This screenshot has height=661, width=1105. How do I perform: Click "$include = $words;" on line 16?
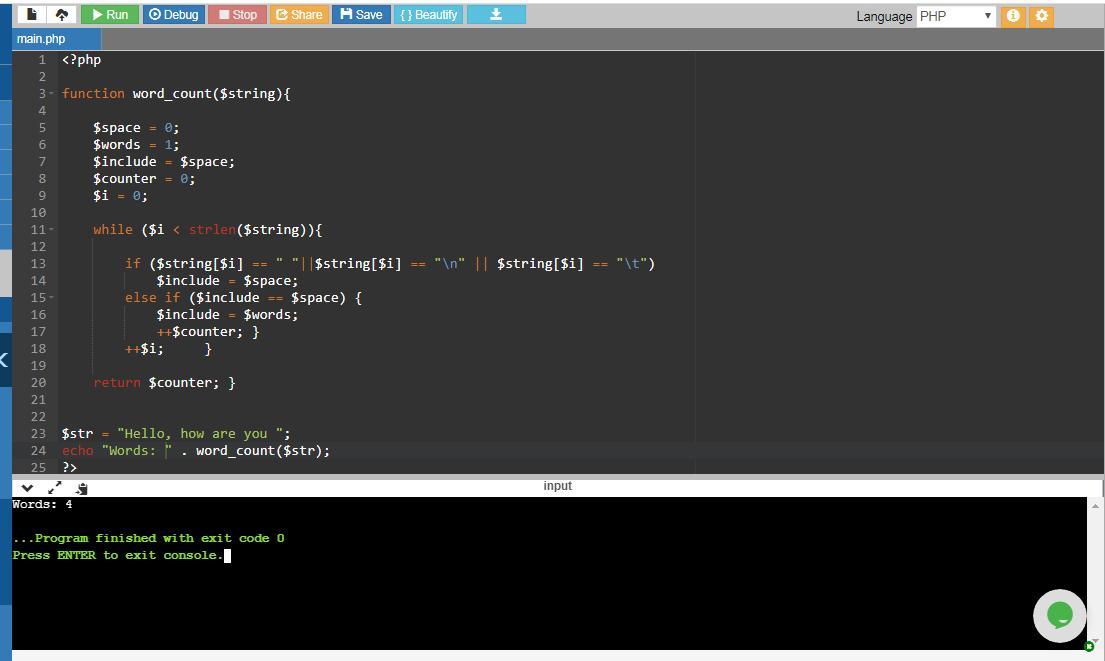pyautogui.click(x=227, y=315)
